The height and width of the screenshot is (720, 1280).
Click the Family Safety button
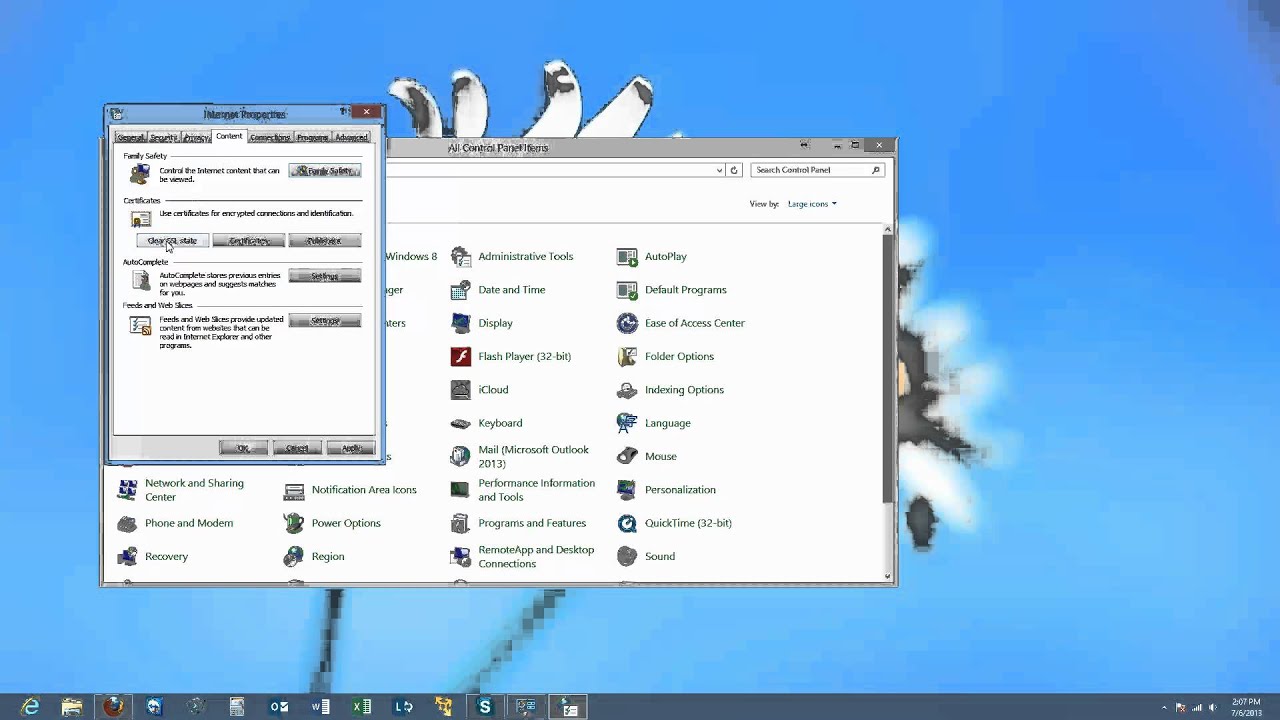click(325, 171)
